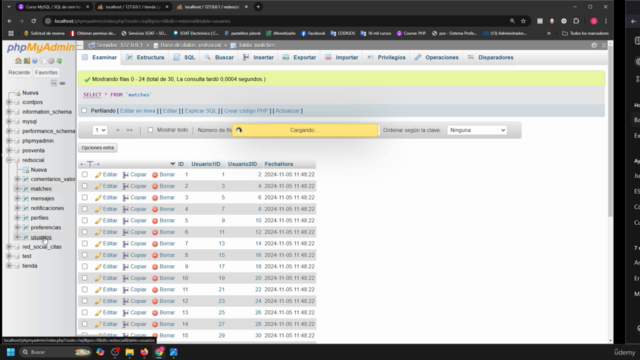The width and height of the screenshot is (640, 360).
Task: Expand the tienda database node
Action: point(9,266)
